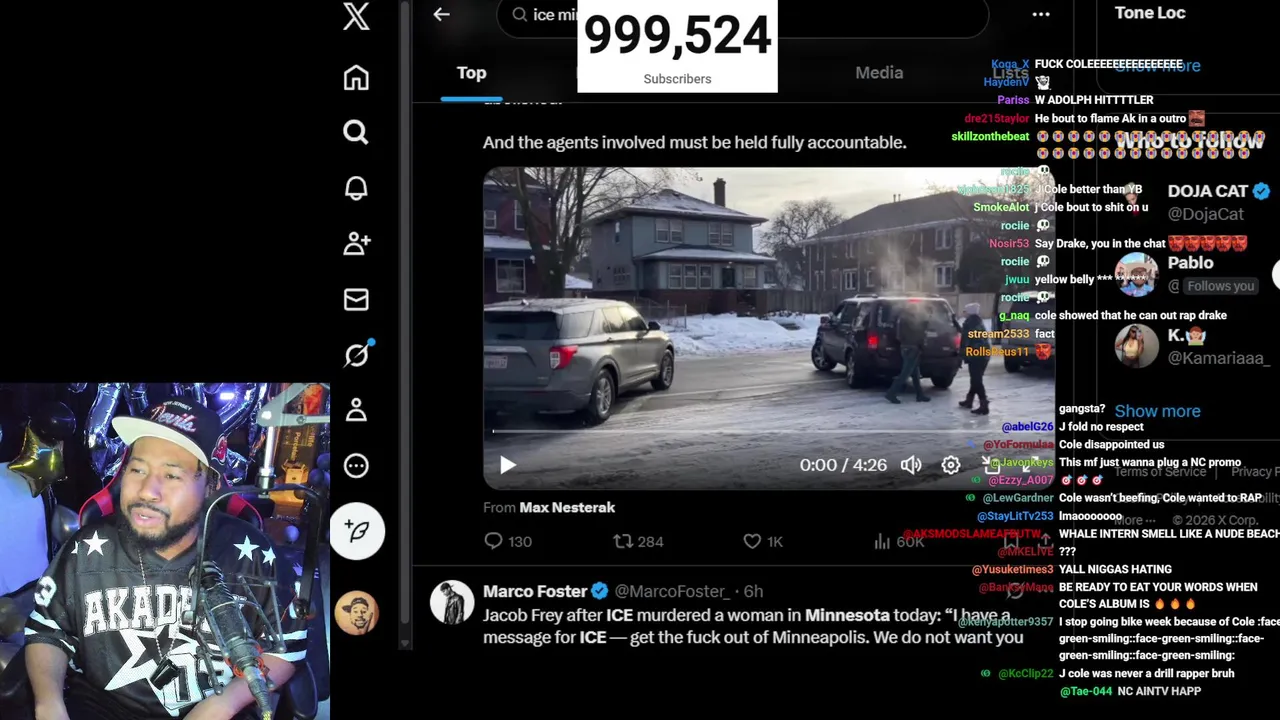Open the Max Nesterak source link
The height and width of the screenshot is (720, 1280).
567,507
